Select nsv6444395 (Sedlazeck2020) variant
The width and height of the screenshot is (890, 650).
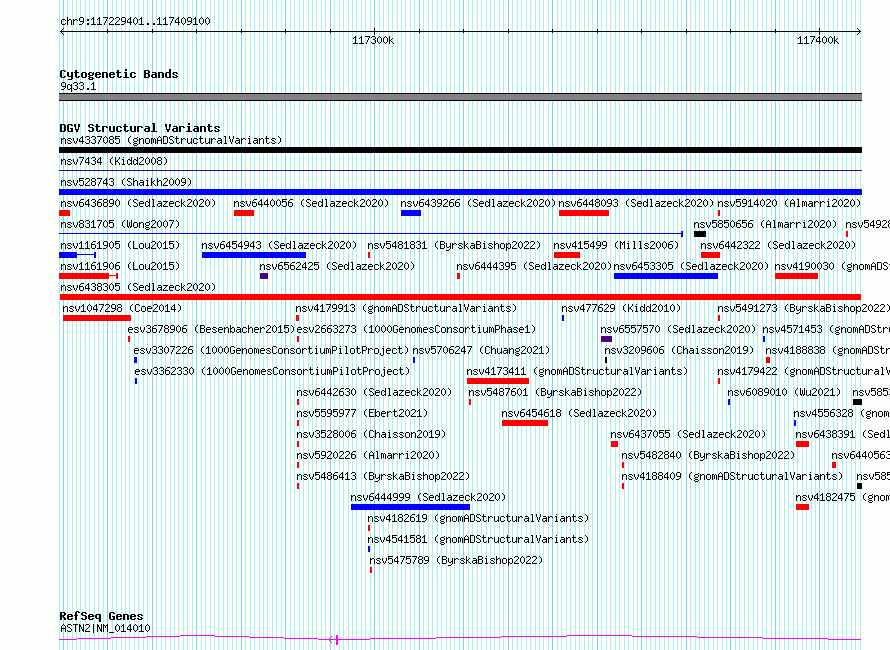coord(534,266)
